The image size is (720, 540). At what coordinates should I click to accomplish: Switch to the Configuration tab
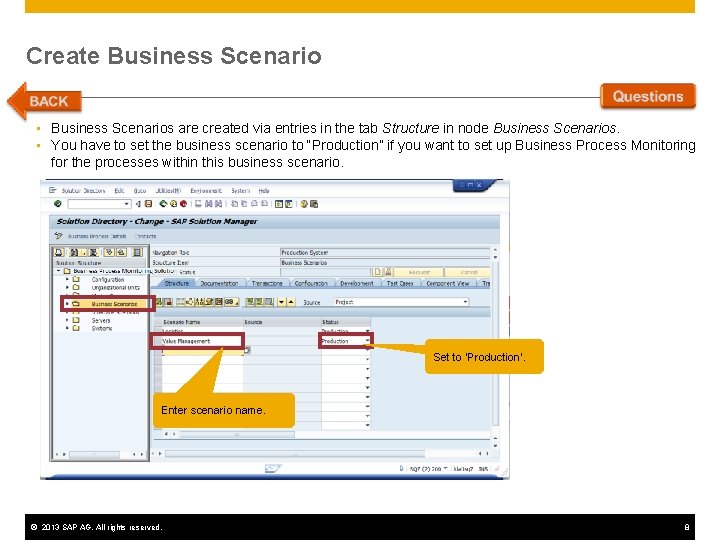[x=311, y=283]
